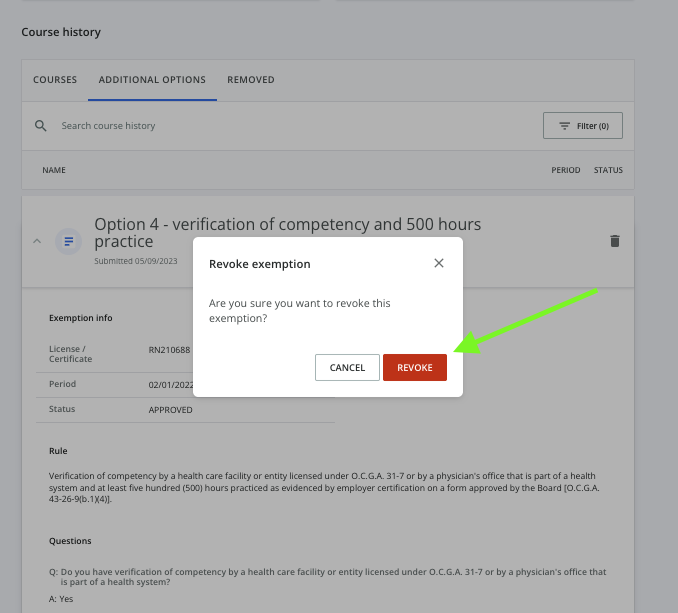Collapse the Option 4 row chevron
The height and width of the screenshot is (613, 678).
[x=37, y=241]
